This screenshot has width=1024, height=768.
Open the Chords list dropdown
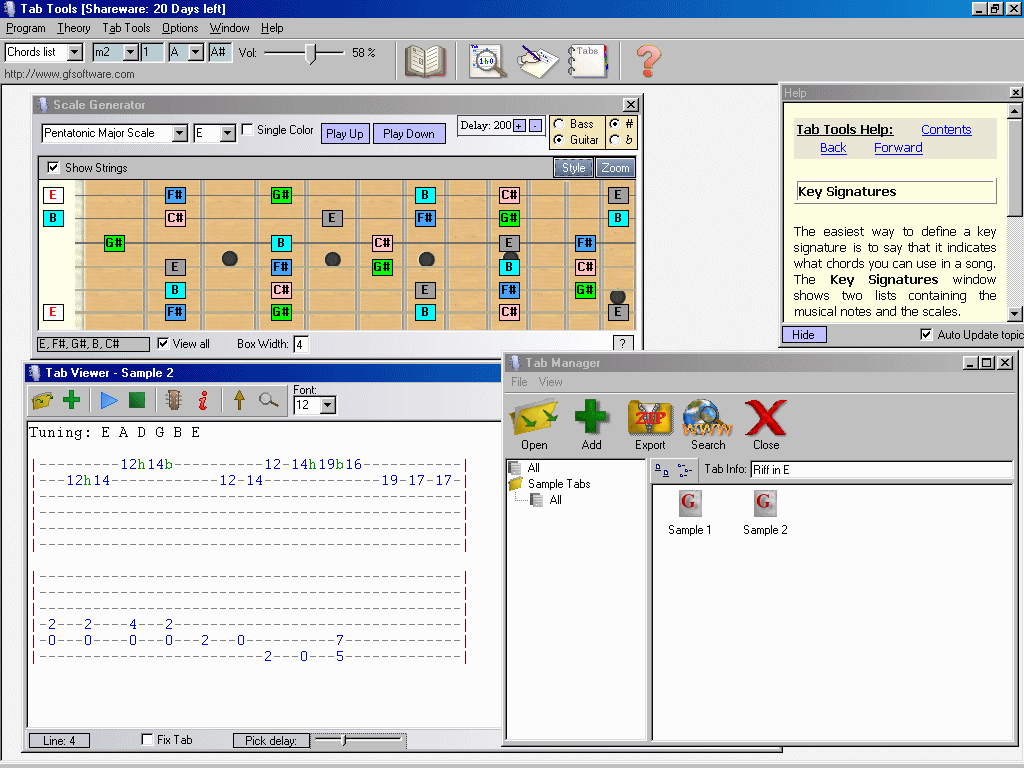pos(75,52)
